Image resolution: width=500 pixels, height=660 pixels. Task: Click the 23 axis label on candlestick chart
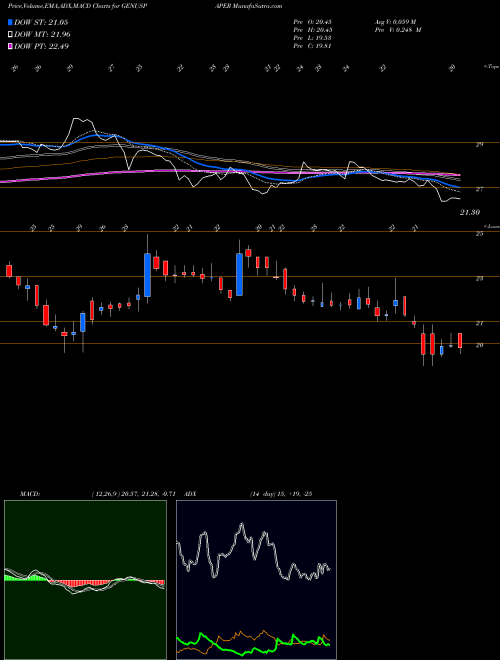point(479,279)
